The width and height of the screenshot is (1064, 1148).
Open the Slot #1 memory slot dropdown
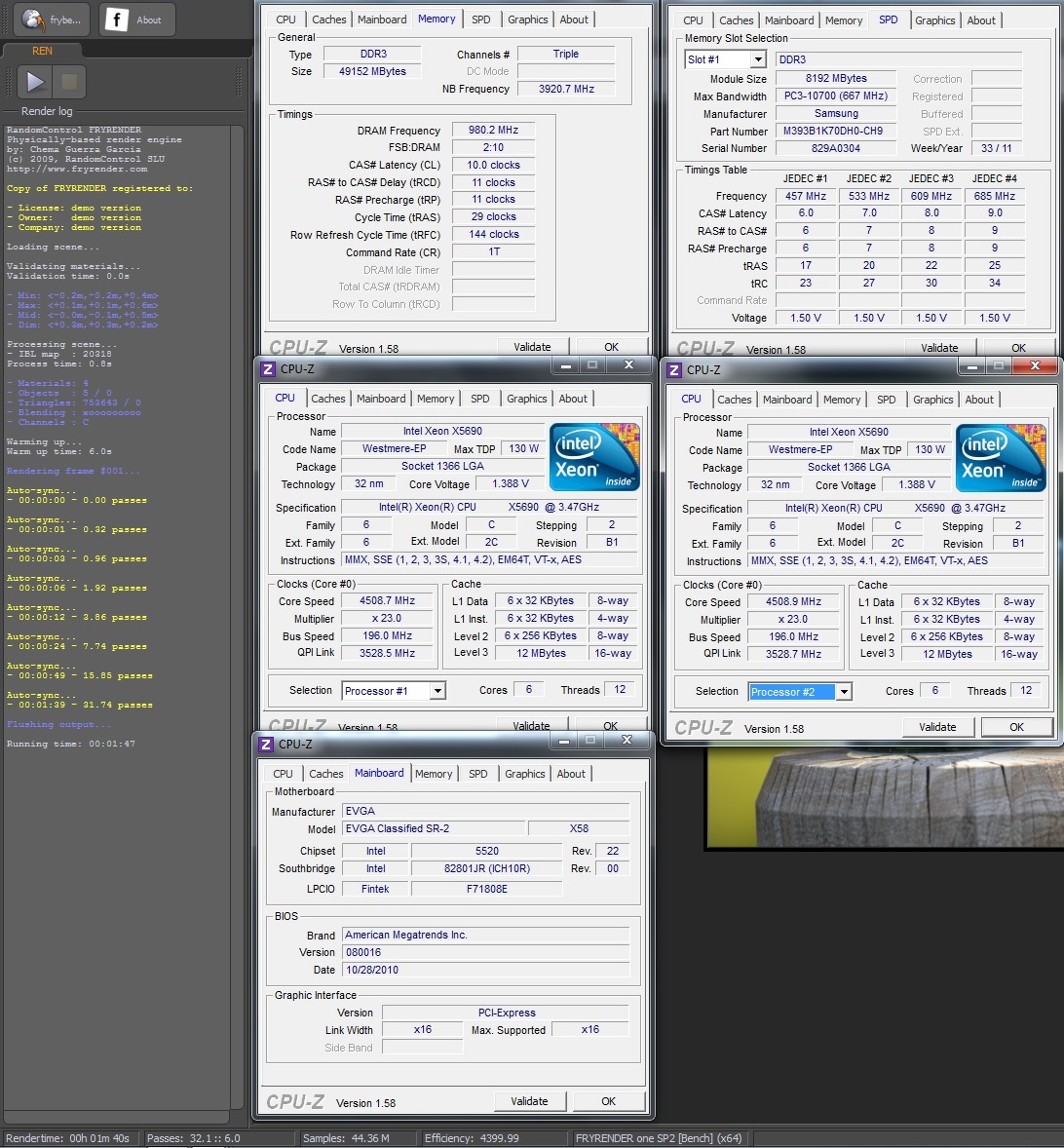[725, 59]
